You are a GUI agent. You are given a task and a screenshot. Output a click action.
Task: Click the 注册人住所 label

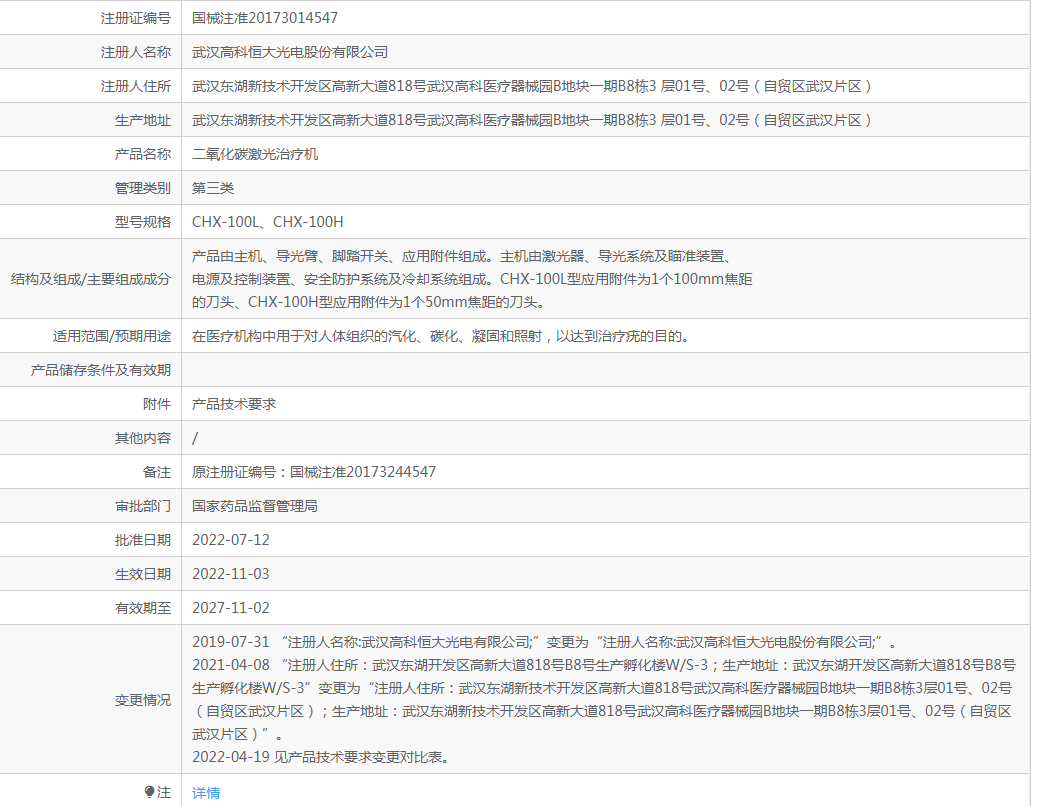click(136, 86)
